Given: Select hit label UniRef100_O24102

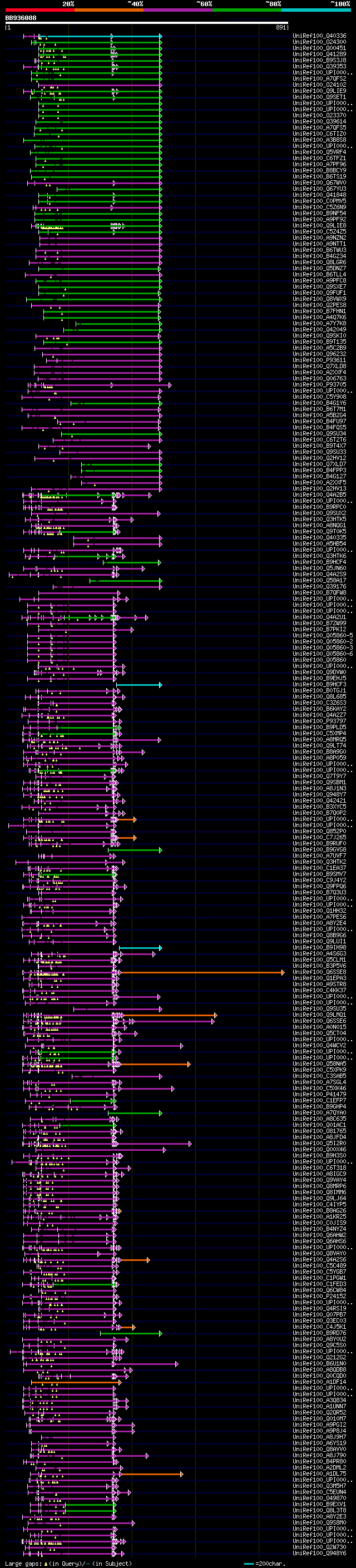Looking at the screenshot, I should click(319, 85).
